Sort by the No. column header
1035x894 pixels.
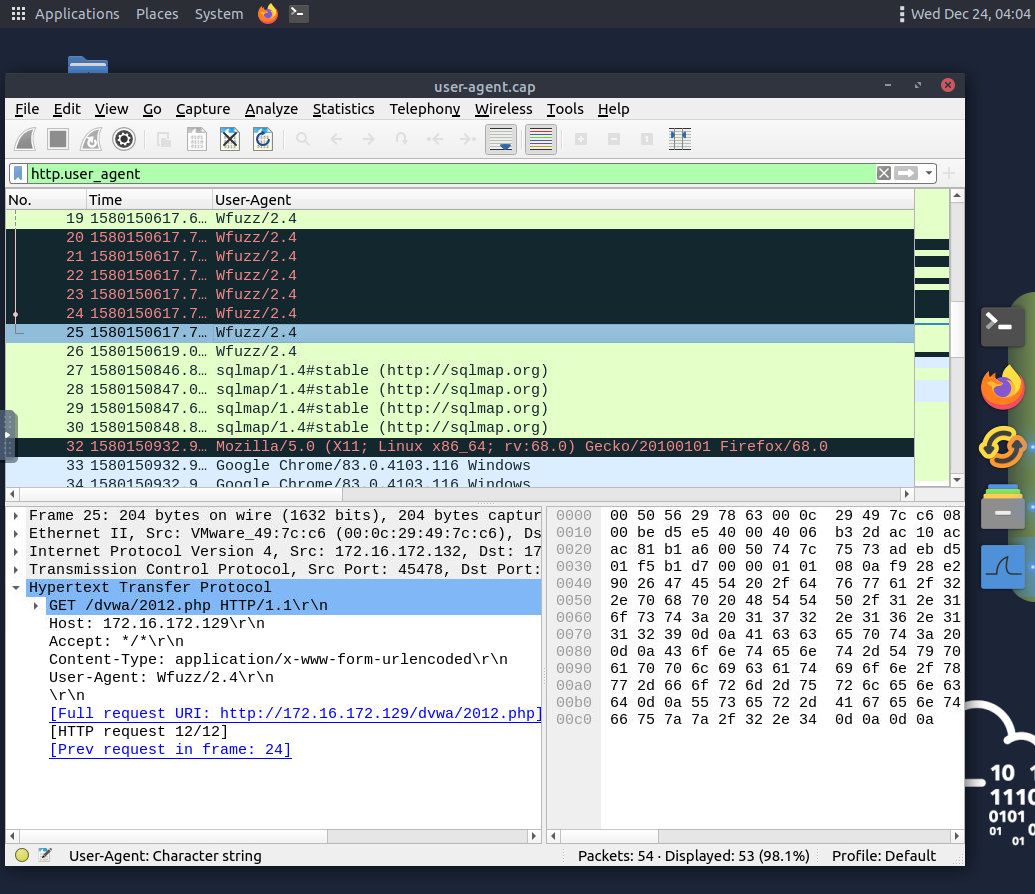(46, 199)
